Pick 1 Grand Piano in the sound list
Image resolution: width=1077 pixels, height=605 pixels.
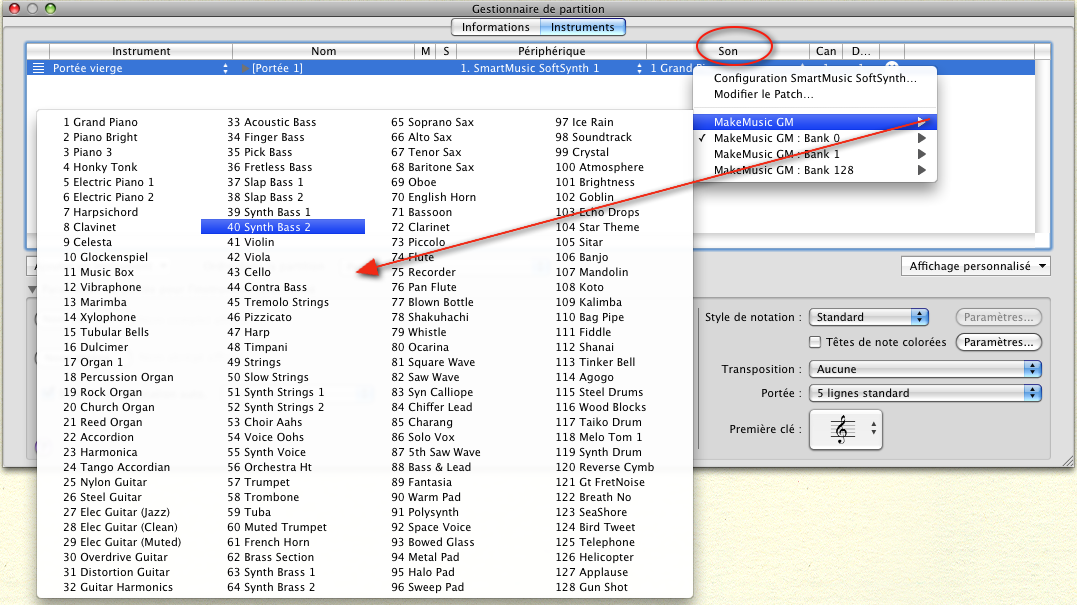[100, 122]
